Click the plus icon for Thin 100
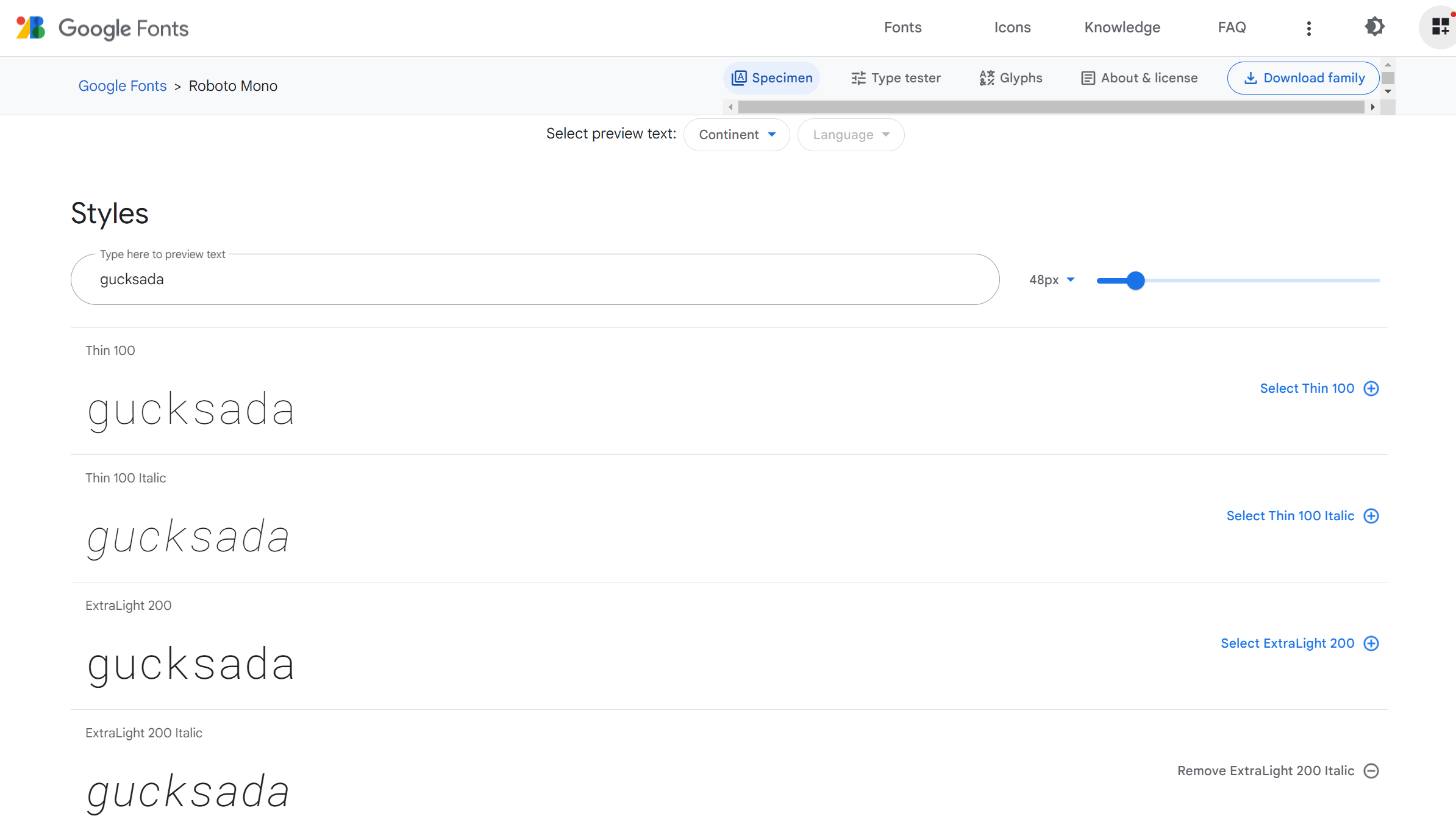Viewport: 1456px width, 827px height. point(1371,388)
